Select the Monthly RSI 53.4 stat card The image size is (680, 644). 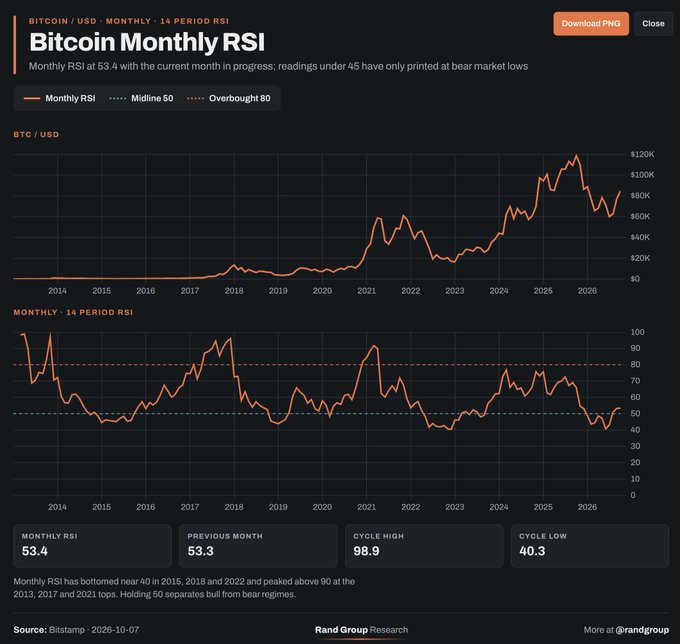pyautogui.click(x=92, y=546)
